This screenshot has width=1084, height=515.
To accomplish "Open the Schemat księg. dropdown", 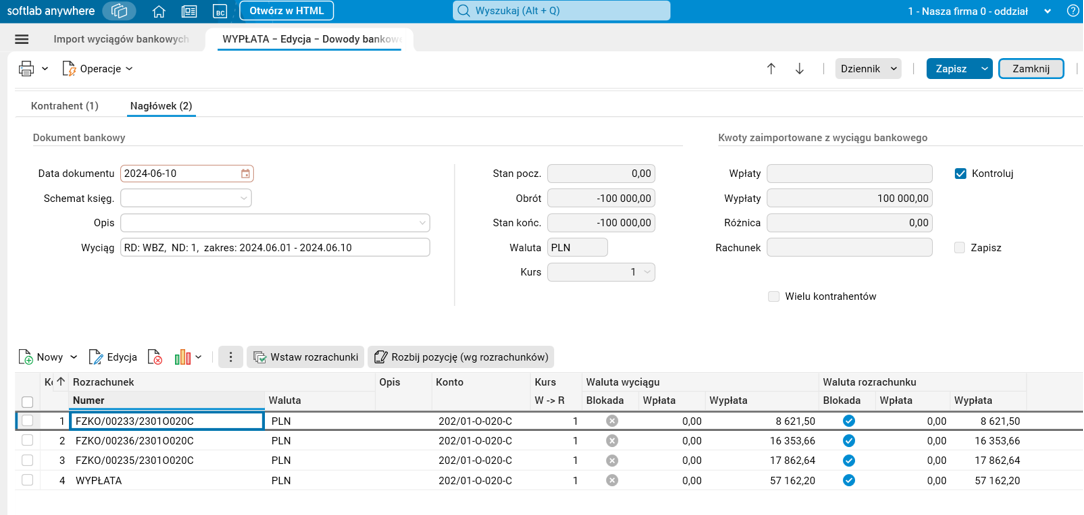I will (x=243, y=199).
